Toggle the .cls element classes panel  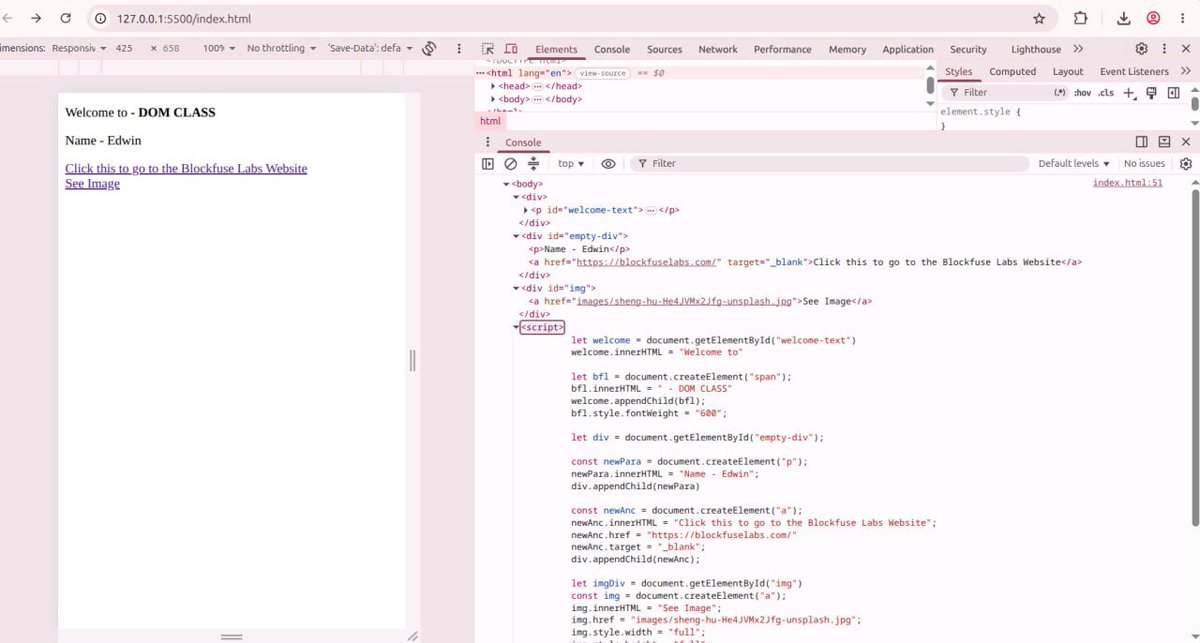[x=1106, y=92]
